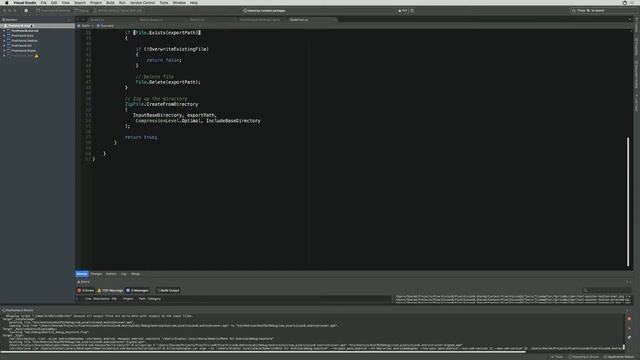Click the pin icon at output panel's right edge
640x360 pixels.
pos(629,338)
